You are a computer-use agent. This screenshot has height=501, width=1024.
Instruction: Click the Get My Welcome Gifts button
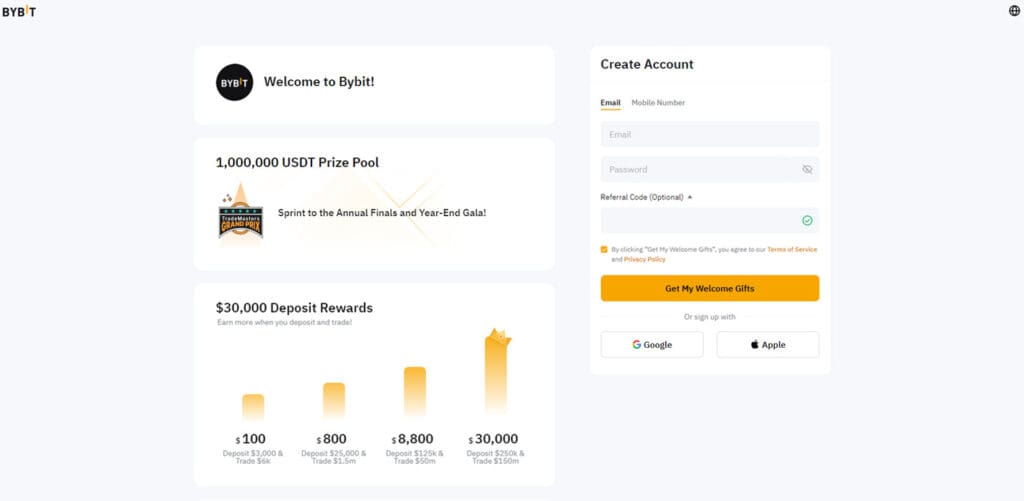coord(710,288)
